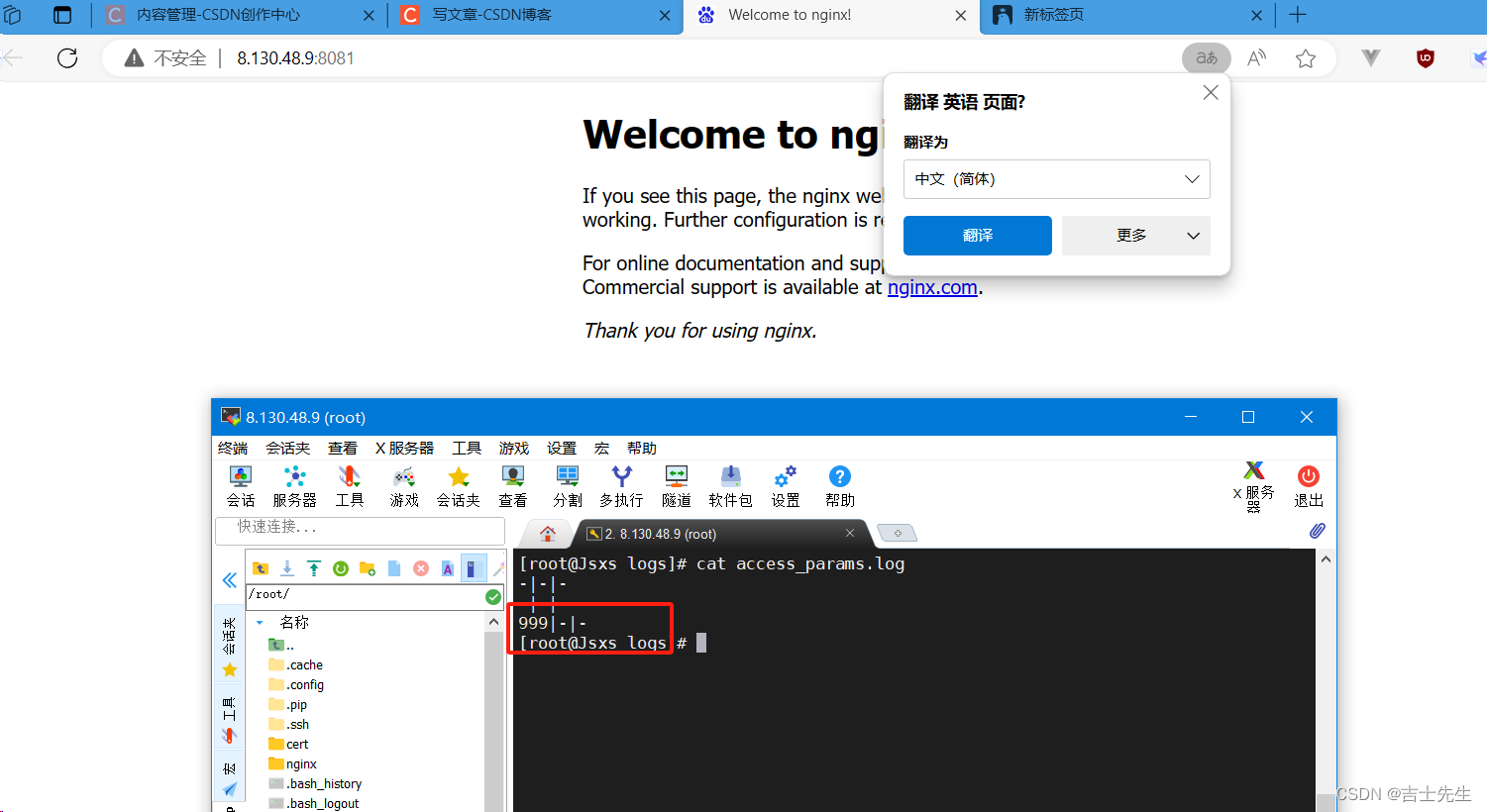Select the .config folder in file list
Viewport: 1487px width, 812px height.
296,684
